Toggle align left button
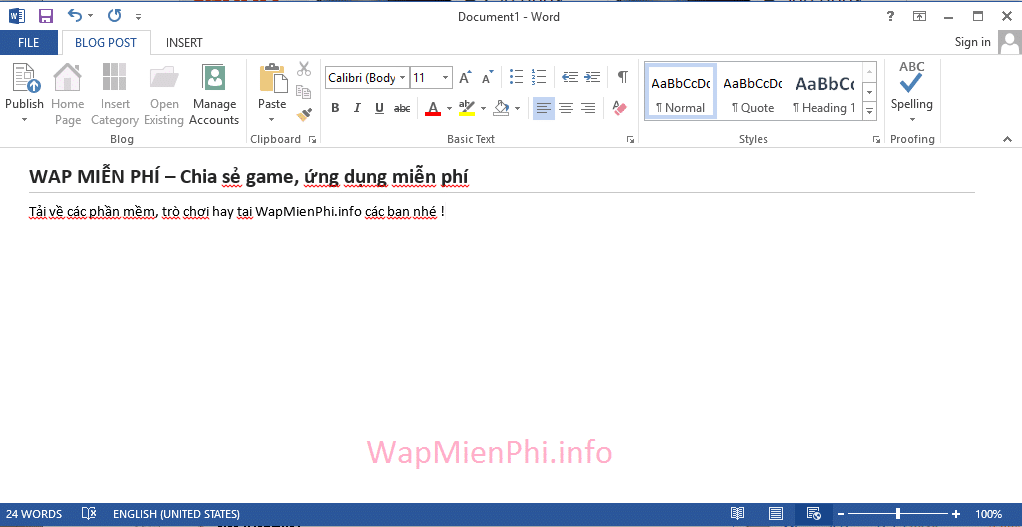The width and height of the screenshot is (1022, 527). [544, 108]
